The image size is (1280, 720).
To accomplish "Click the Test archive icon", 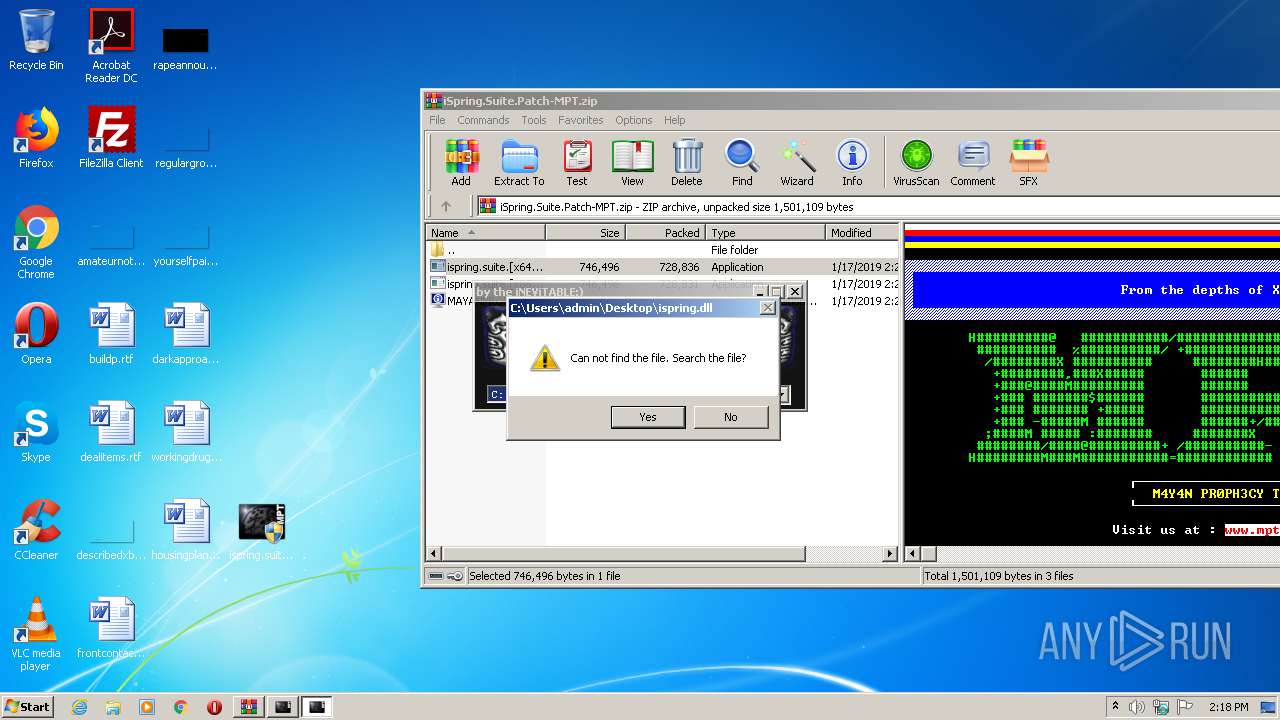I will coord(577,162).
